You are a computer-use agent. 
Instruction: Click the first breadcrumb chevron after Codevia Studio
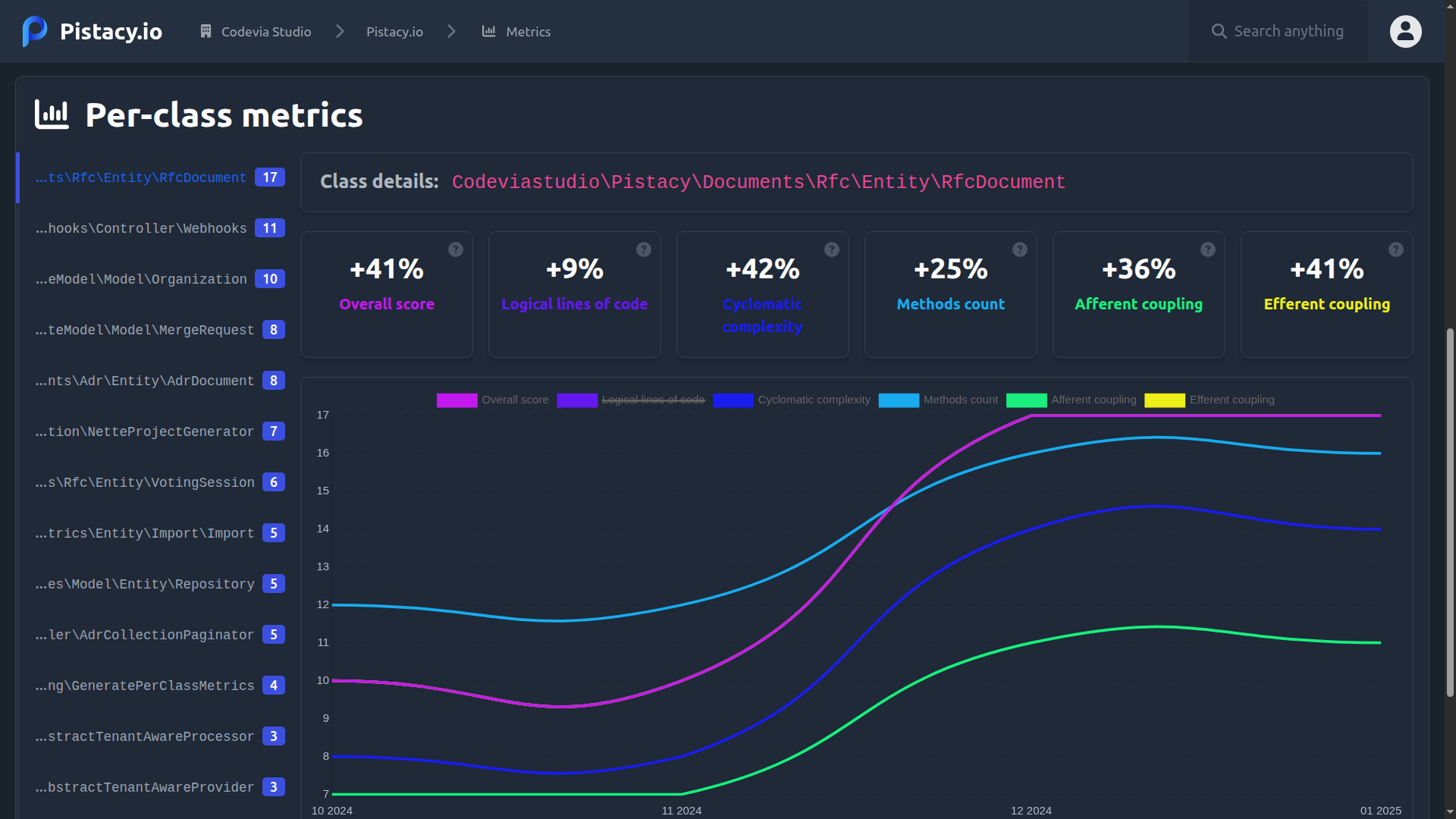coord(340,31)
